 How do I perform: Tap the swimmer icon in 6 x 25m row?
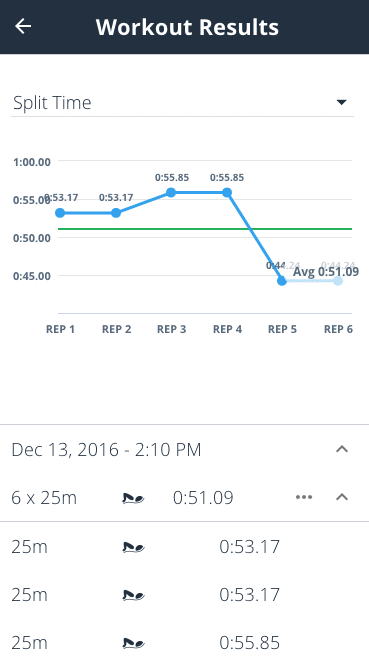click(133, 498)
